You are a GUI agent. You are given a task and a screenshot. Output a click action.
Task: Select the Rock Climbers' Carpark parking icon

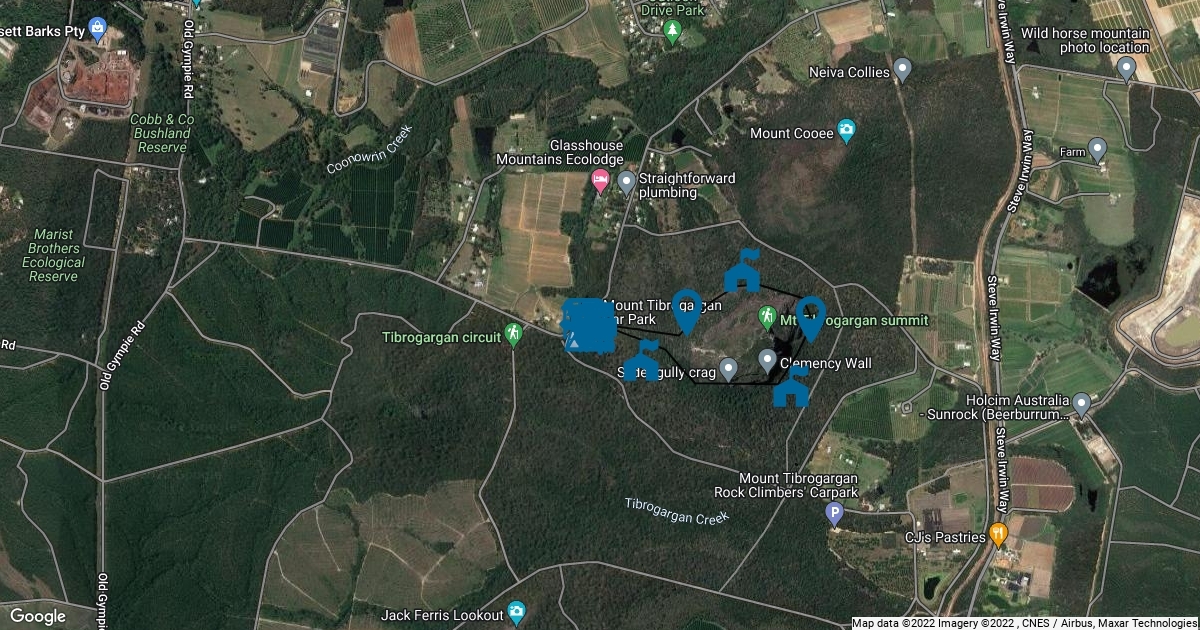(x=834, y=514)
